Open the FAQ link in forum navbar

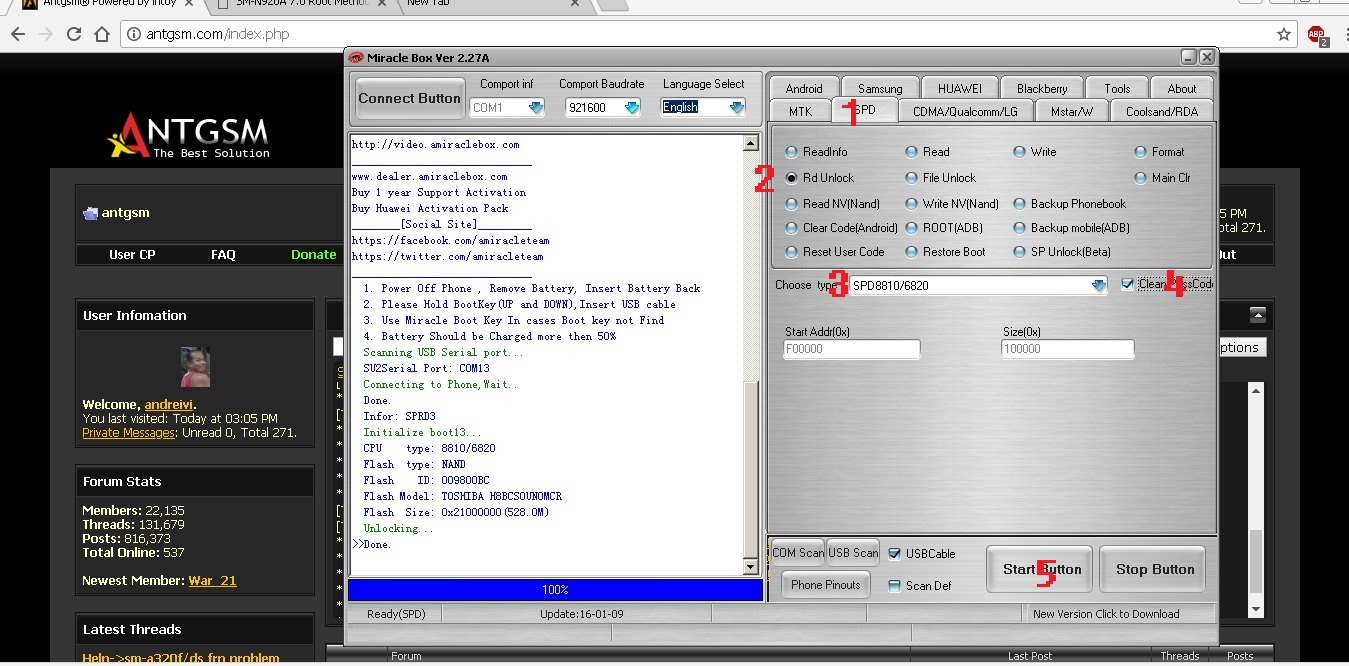tap(223, 254)
